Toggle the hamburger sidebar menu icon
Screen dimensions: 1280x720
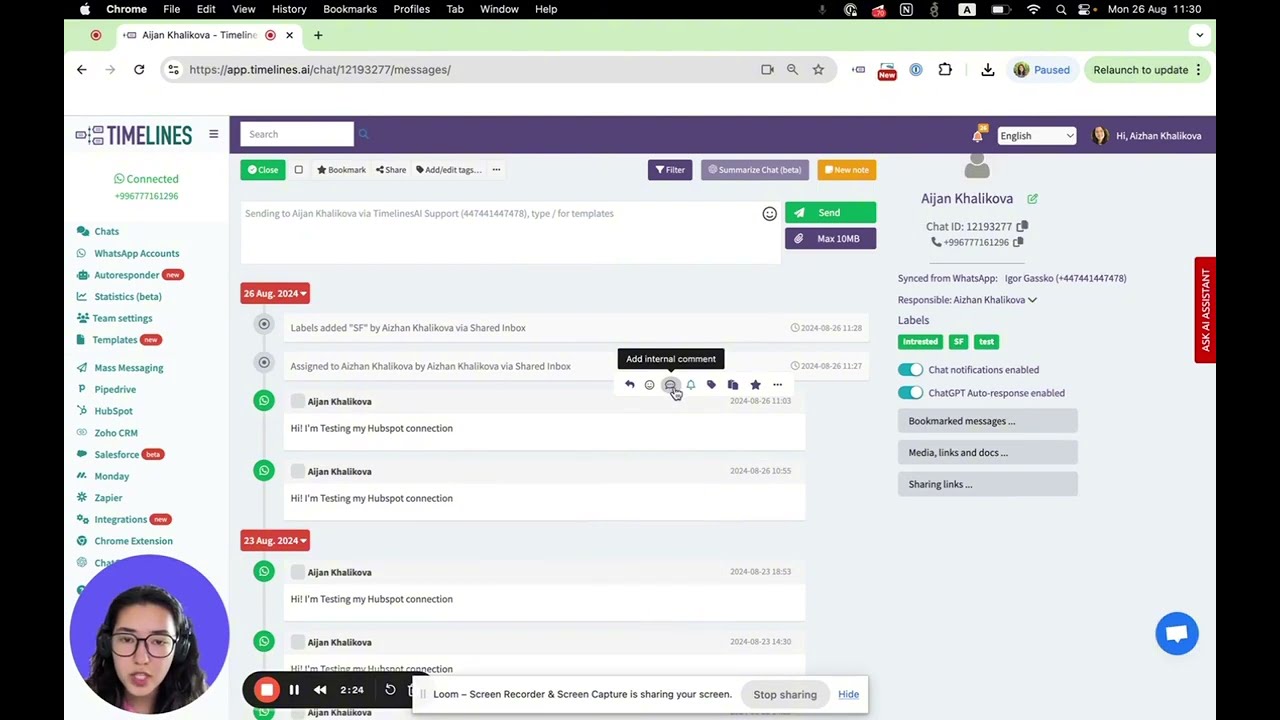[213, 134]
